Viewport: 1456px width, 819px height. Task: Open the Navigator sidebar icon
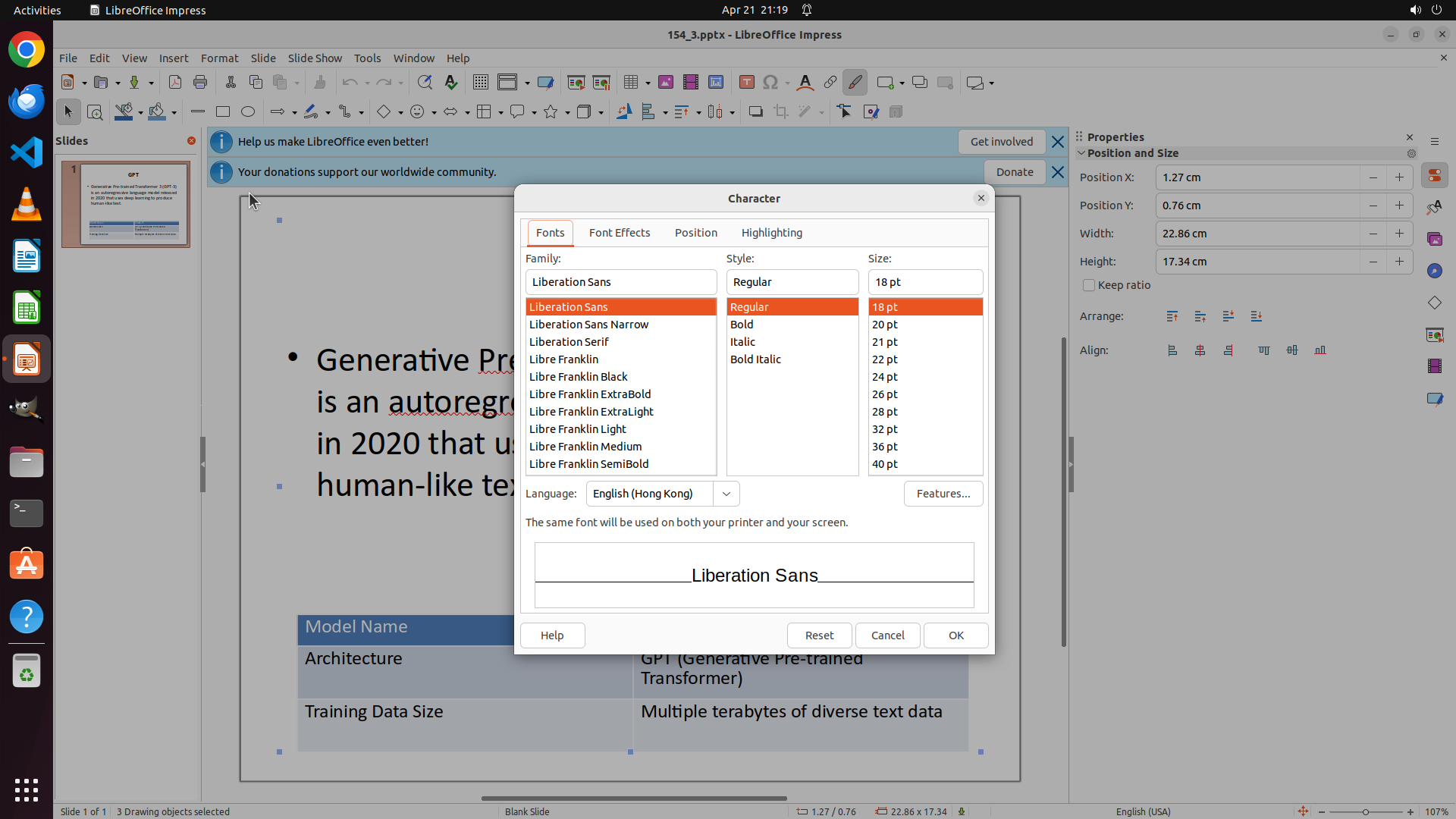1434,271
